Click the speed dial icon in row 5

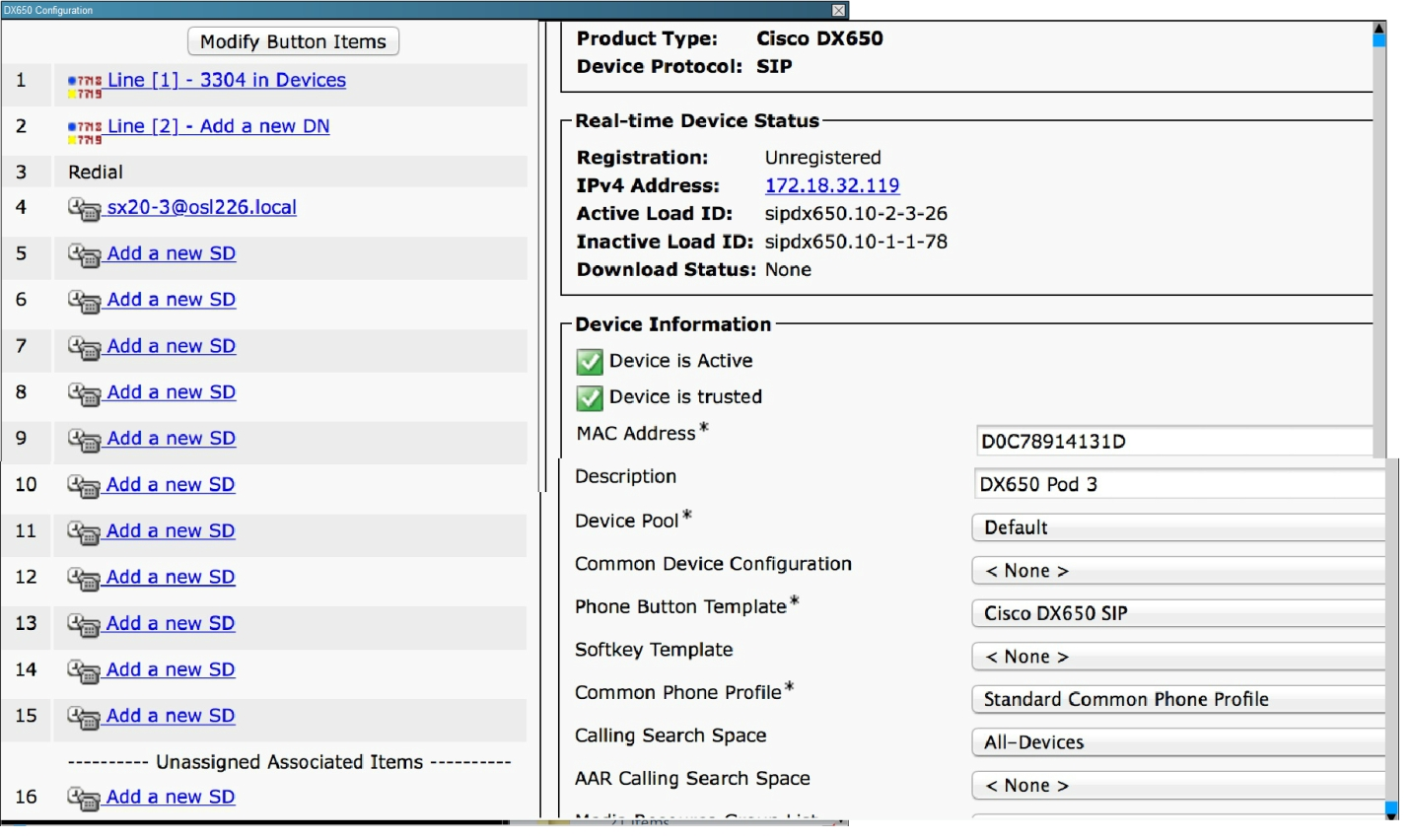pos(85,255)
